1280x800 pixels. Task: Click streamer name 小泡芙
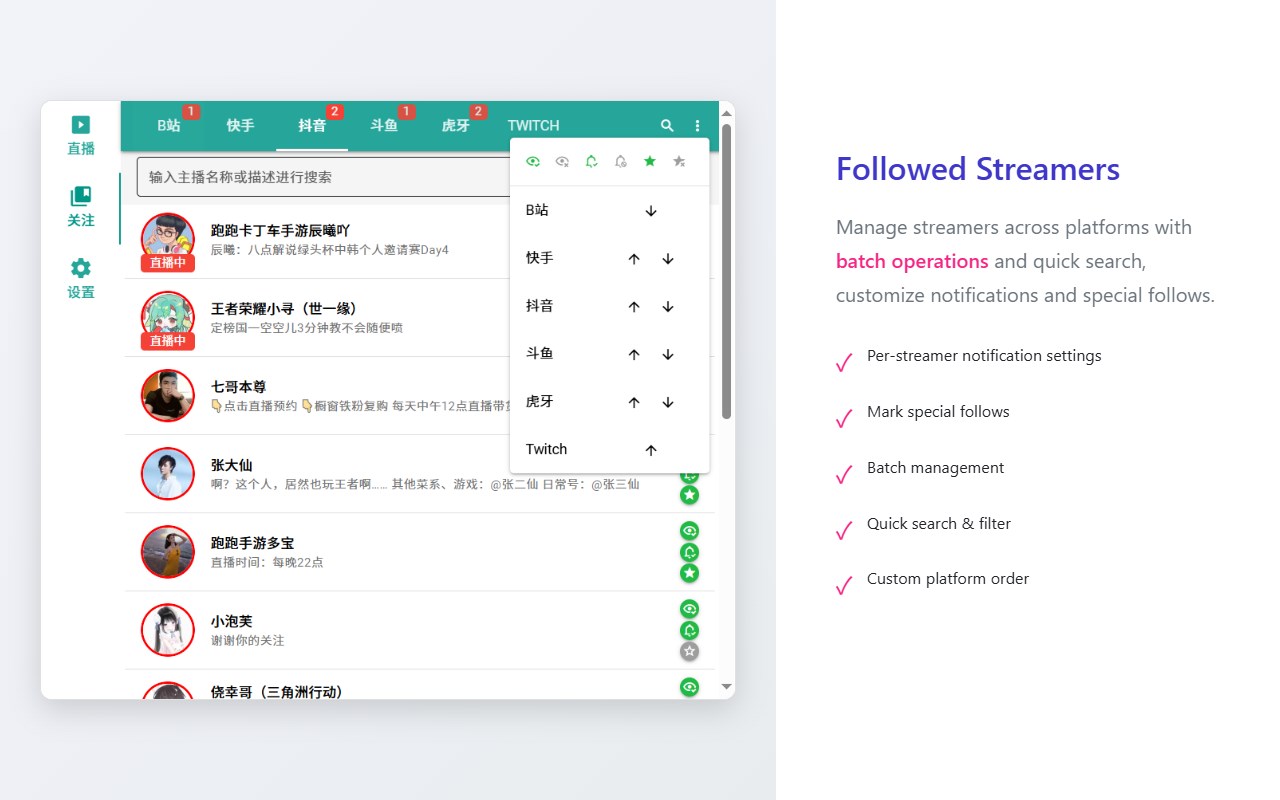[x=231, y=621]
